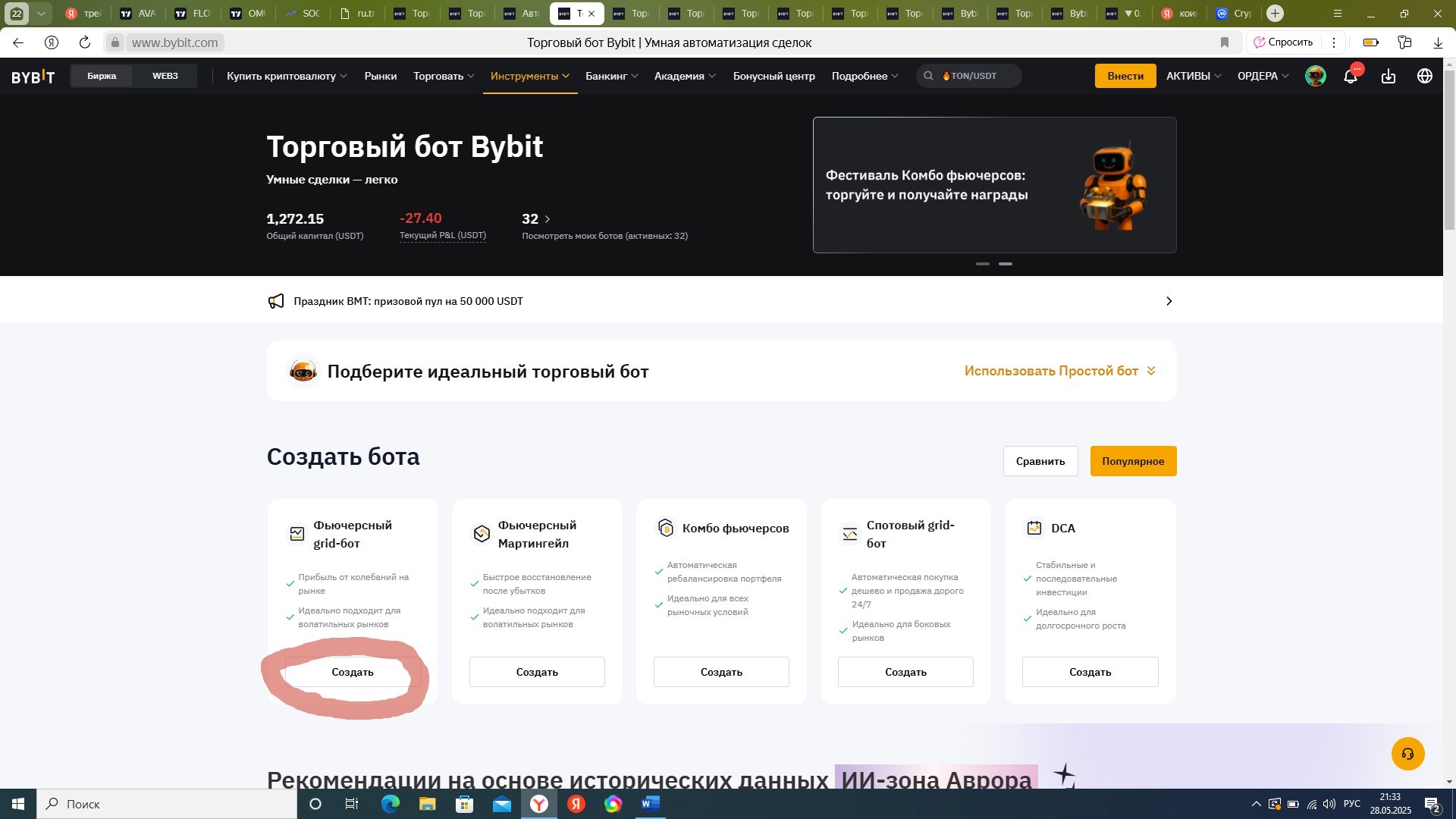
Task: Create a Спотовый grid-бот
Action: (x=905, y=672)
